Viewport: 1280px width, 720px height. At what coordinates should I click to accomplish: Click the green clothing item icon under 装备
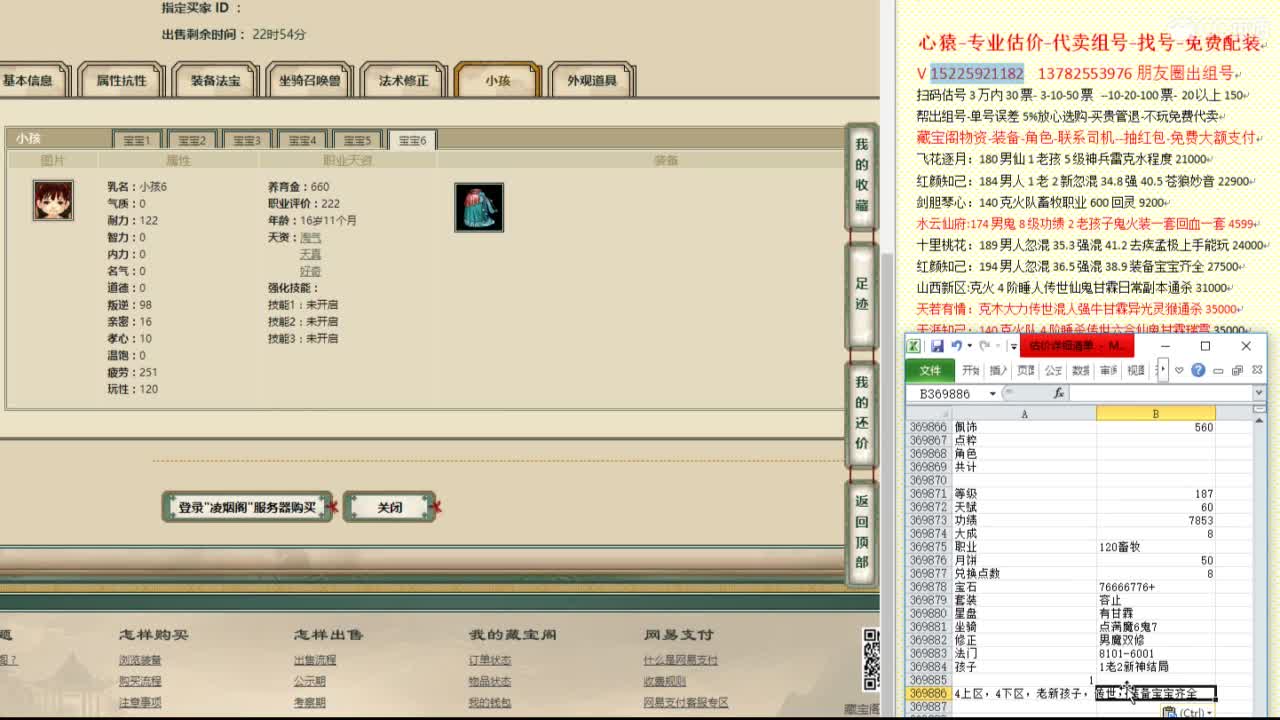click(x=478, y=206)
